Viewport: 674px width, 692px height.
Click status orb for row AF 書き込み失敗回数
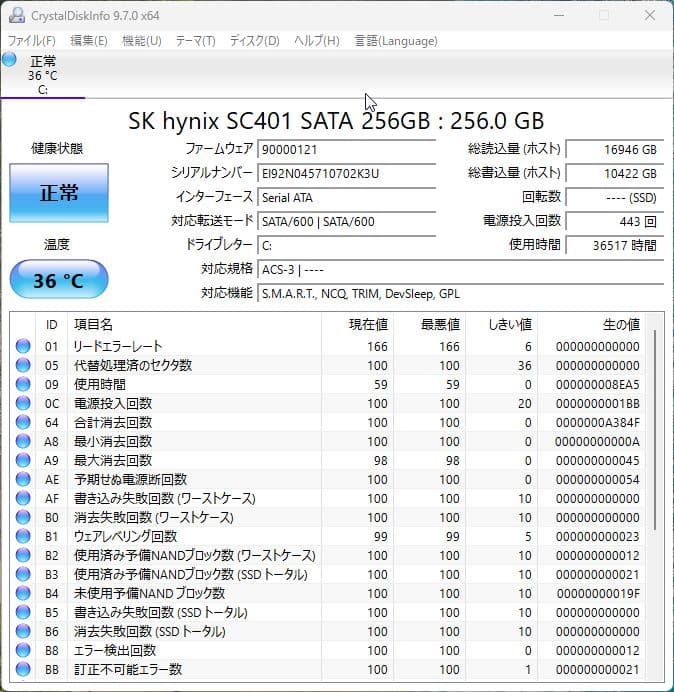coord(23,498)
